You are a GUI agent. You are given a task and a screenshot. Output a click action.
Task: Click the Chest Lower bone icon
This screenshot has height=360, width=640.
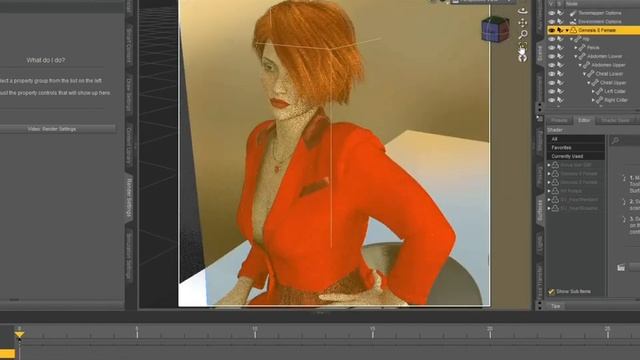591,74
